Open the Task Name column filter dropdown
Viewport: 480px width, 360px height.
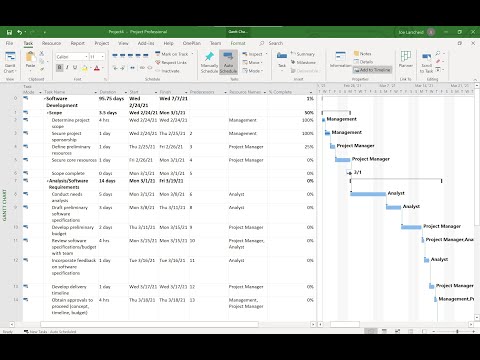(x=95, y=92)
